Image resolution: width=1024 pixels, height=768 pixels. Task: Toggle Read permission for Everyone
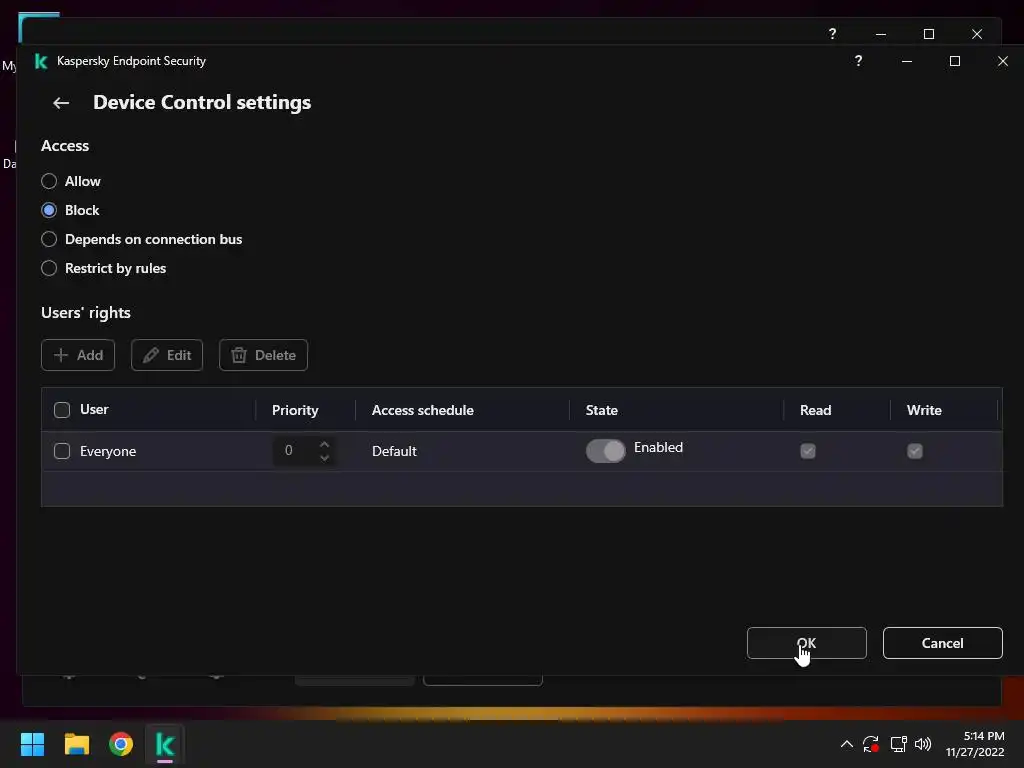(x=808, y=451)
